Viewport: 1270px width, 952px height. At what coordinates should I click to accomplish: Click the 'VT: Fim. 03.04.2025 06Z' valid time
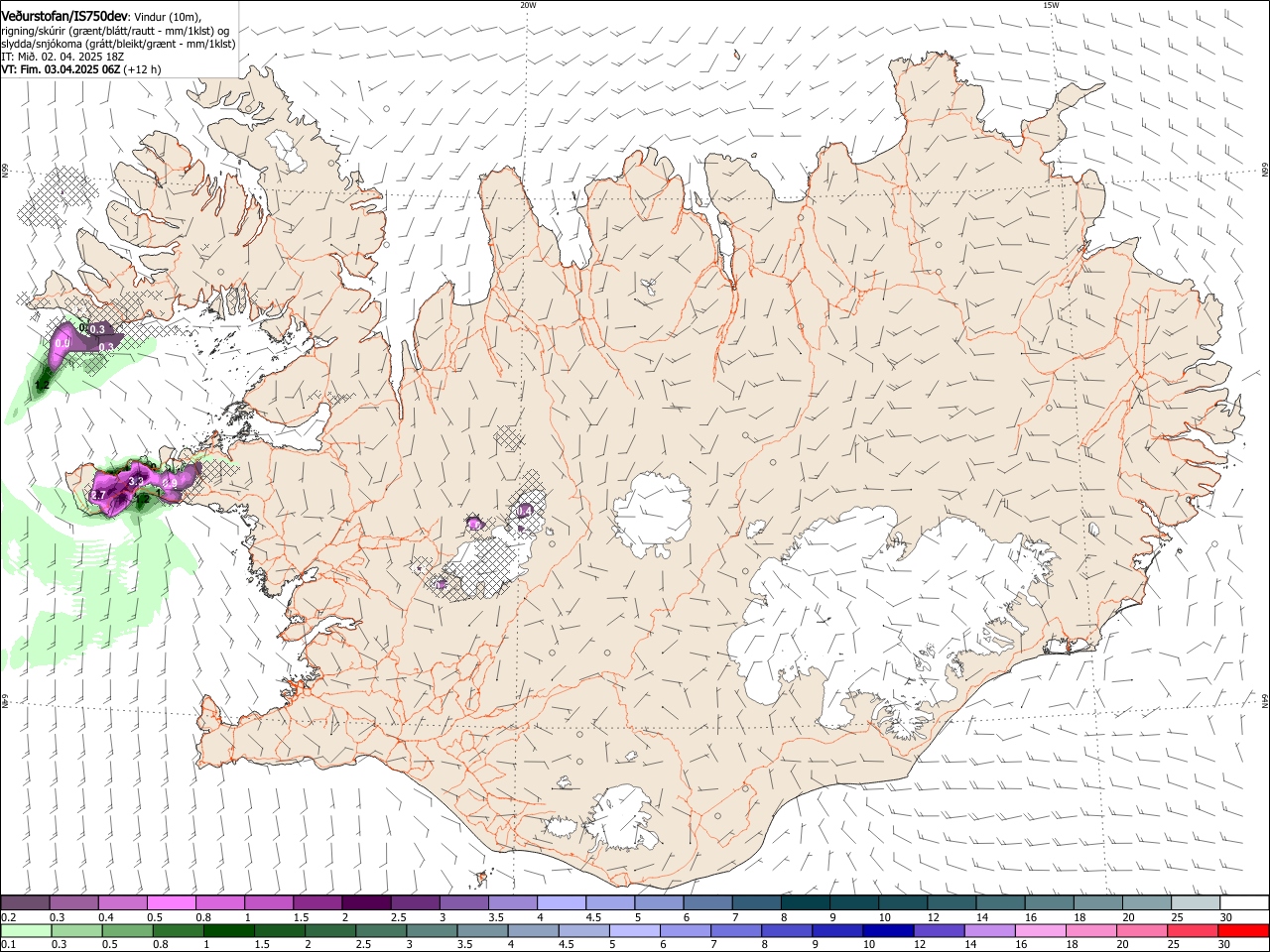tap(61, 69)
